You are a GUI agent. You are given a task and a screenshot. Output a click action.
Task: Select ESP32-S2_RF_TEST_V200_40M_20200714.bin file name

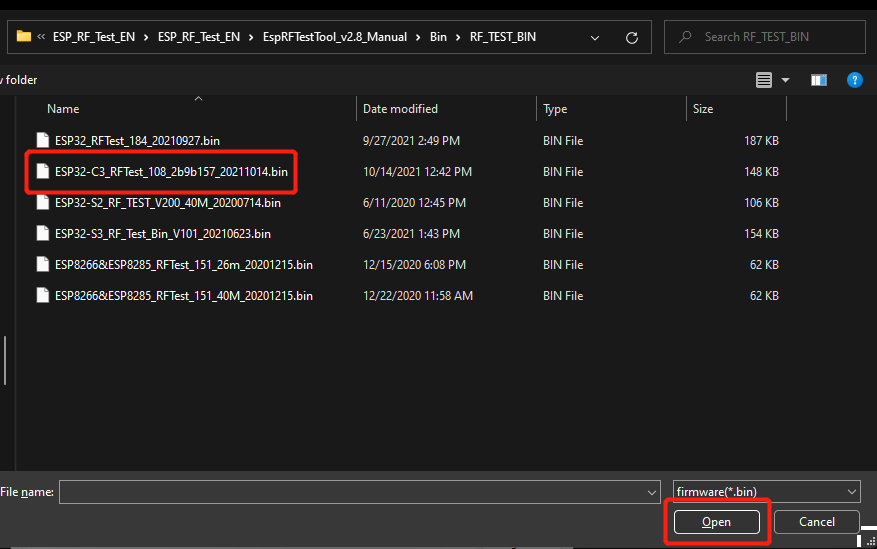(168, 202)
